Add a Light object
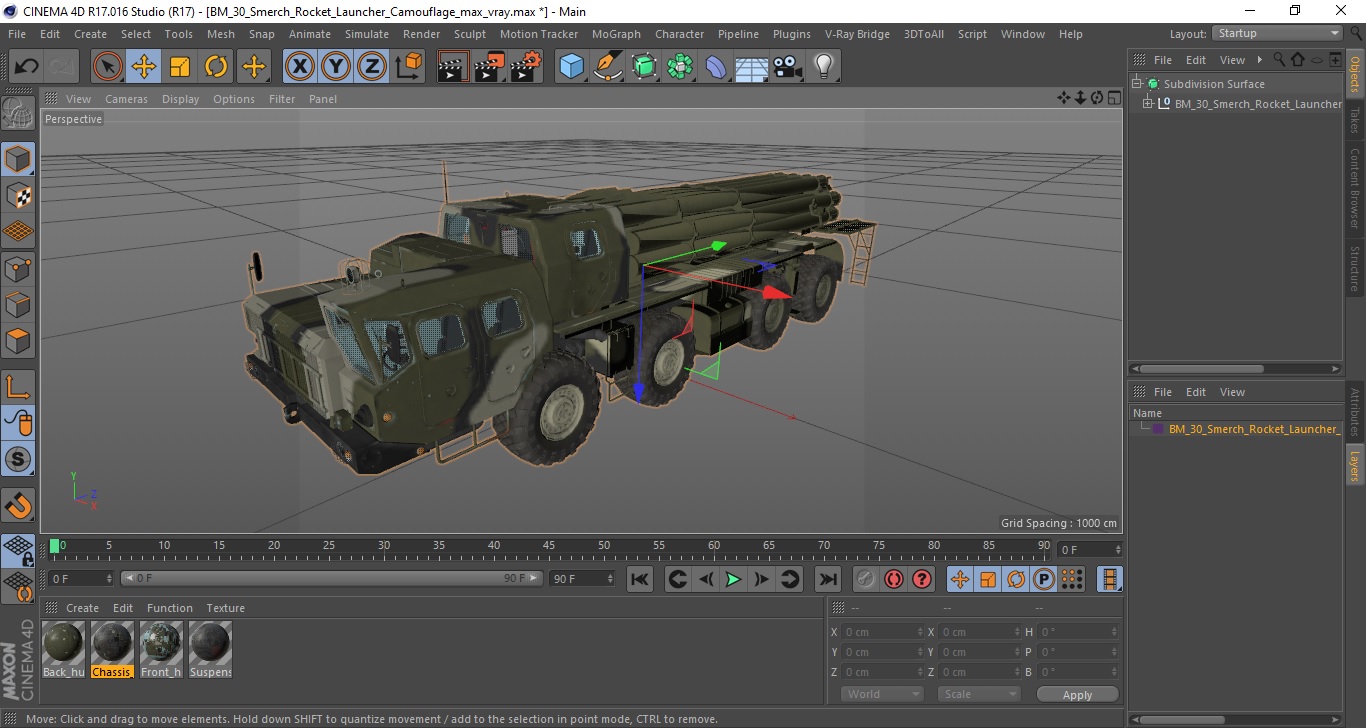This screenshot has width=1366, height=728. pos(823,67)
